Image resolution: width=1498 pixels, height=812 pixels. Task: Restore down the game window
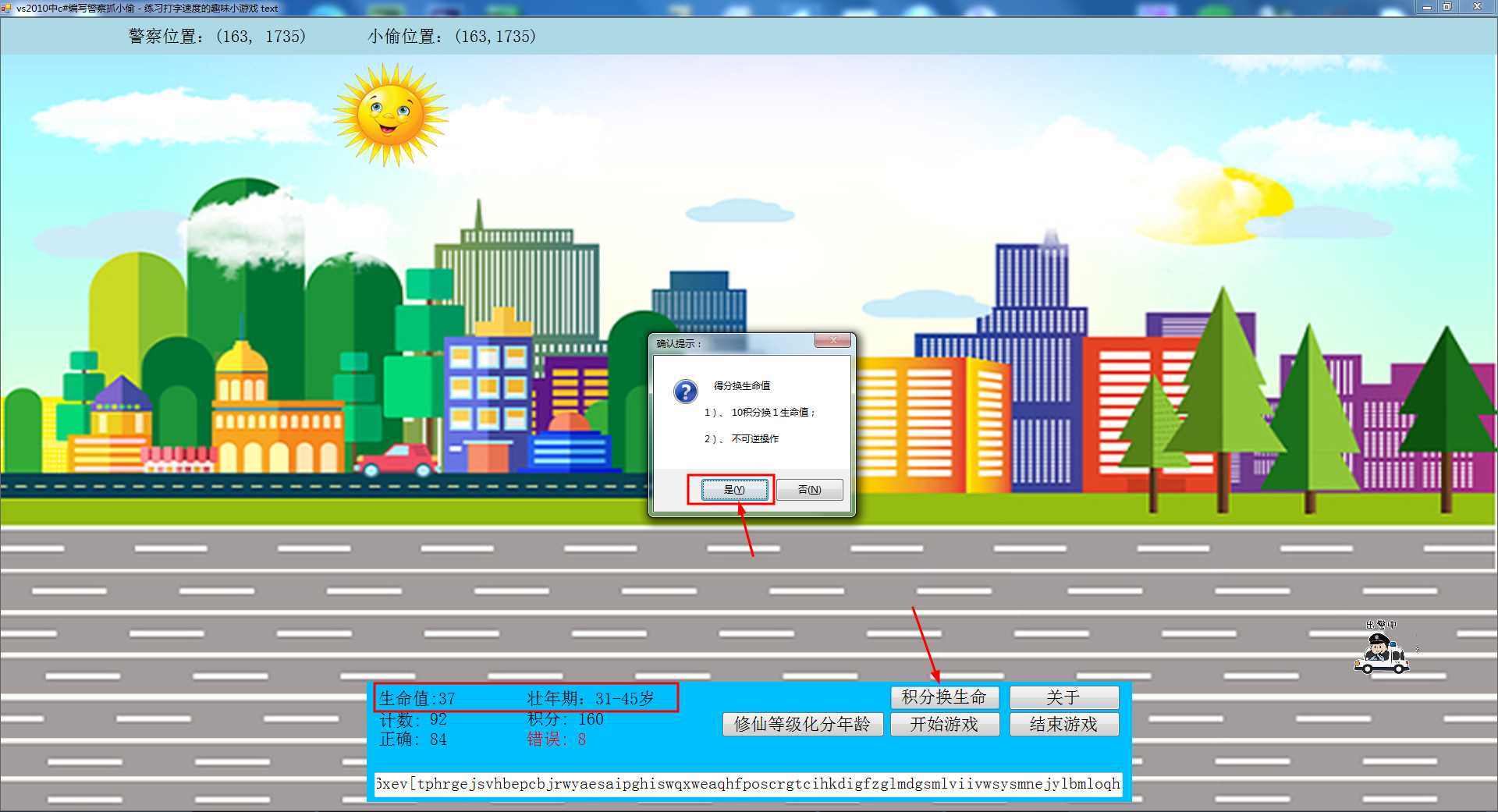pyautogui.click(x=1447, y=7)
